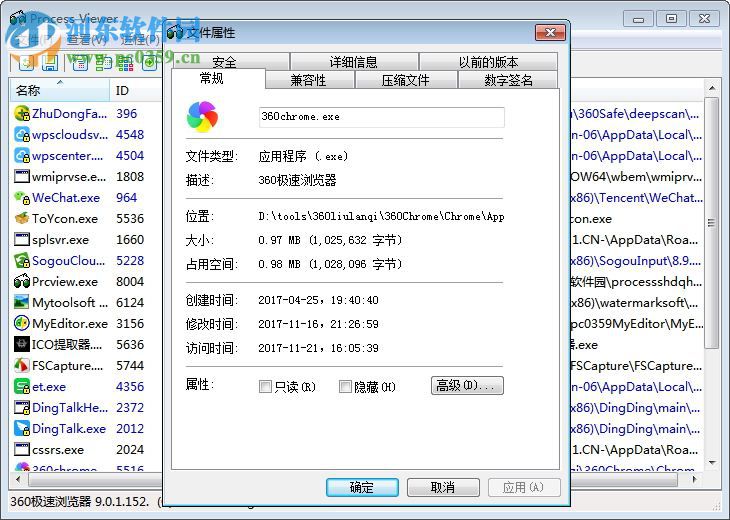Click the process list scroll up arrow

(x=712, y=88)
